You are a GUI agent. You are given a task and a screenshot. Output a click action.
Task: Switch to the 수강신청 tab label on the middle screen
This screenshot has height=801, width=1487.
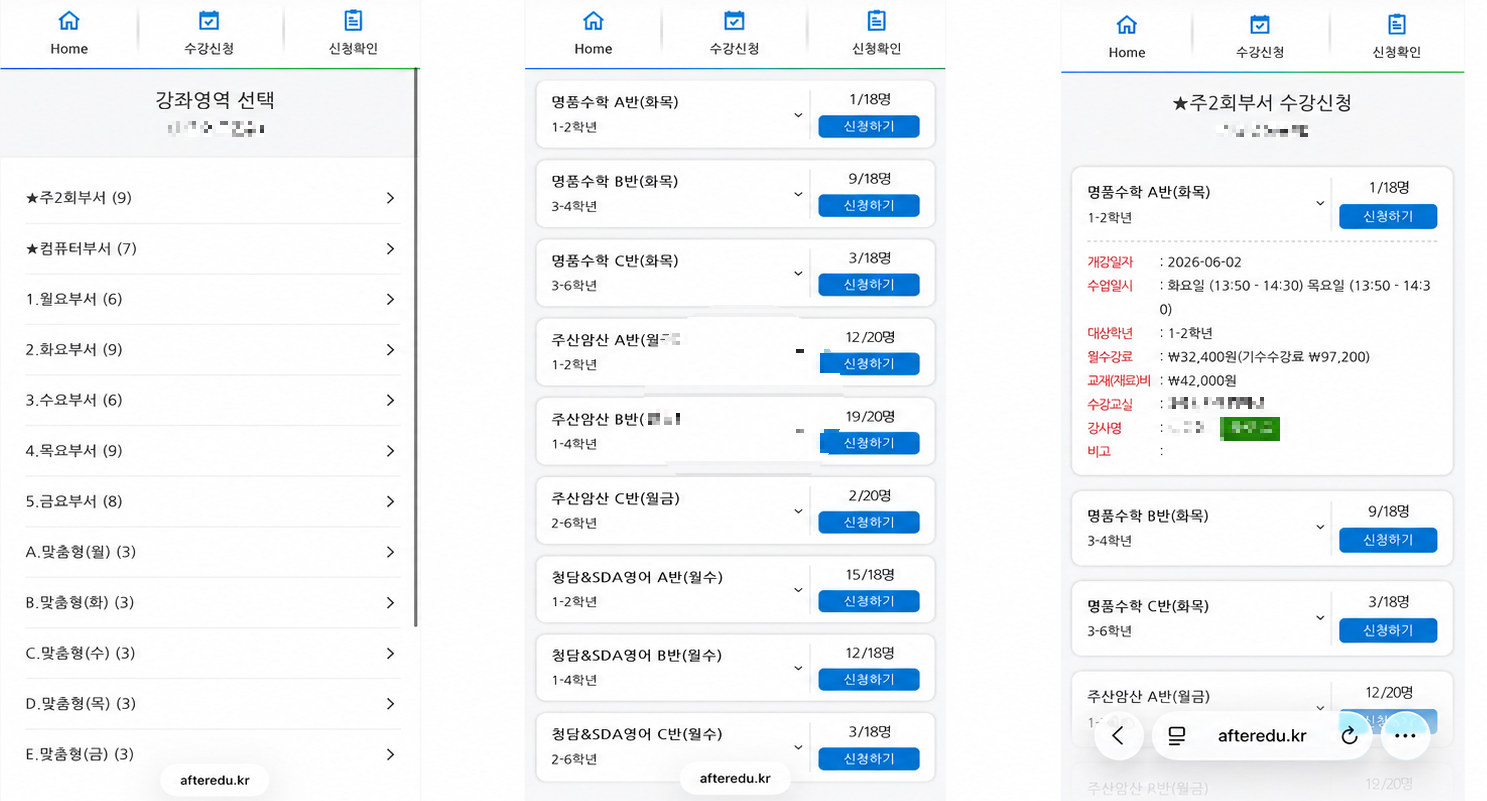click(x=734, y=49)
